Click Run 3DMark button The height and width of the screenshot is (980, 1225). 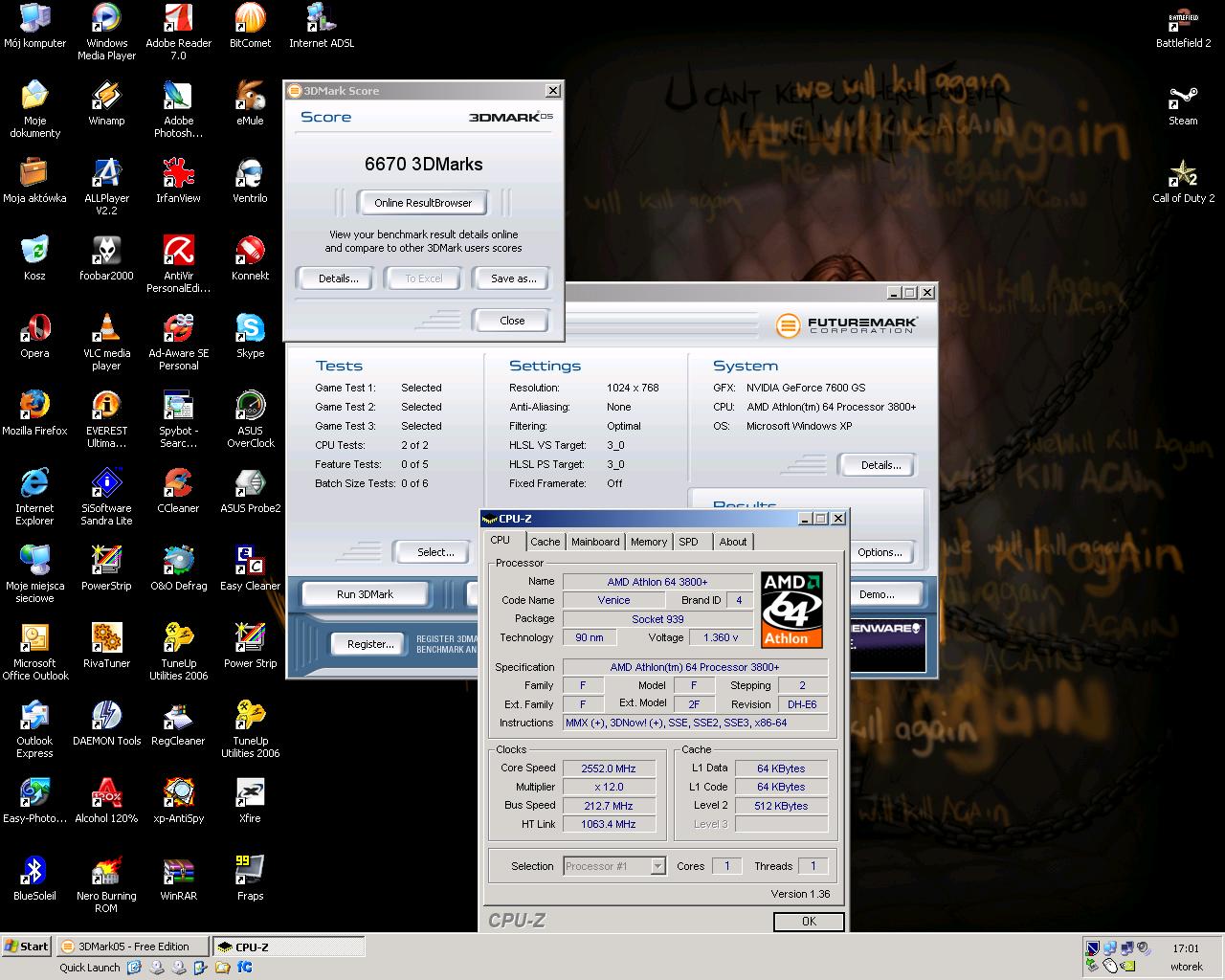click(365, 594)
